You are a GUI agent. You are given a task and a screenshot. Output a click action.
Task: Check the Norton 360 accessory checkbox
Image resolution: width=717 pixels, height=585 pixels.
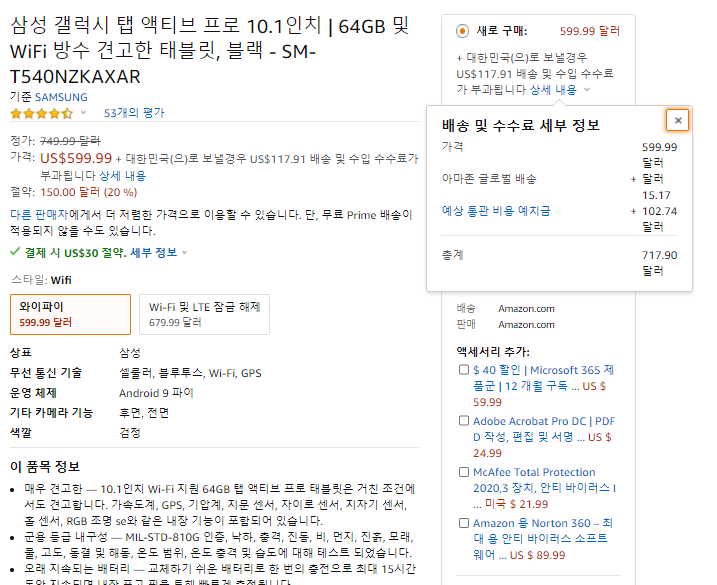pyautogui.click(x=464, y=523)
